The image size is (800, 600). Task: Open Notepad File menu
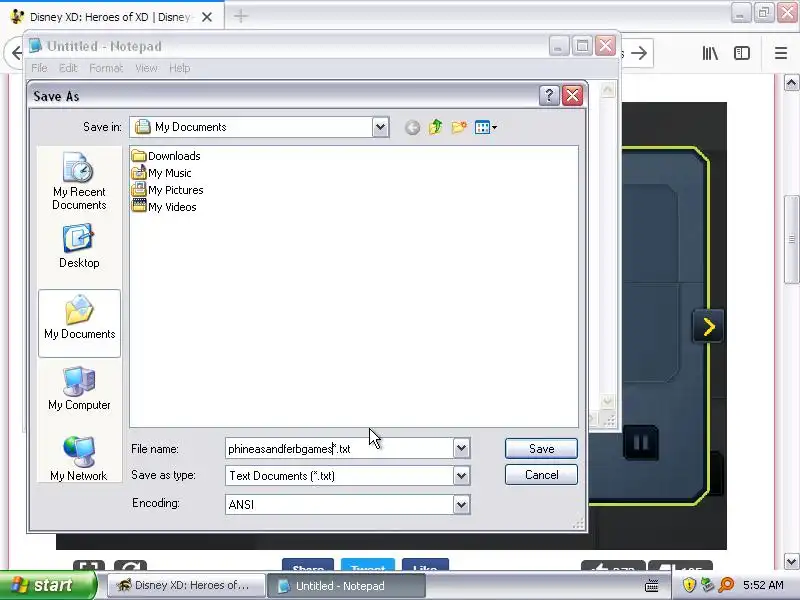tap(39, 68)
